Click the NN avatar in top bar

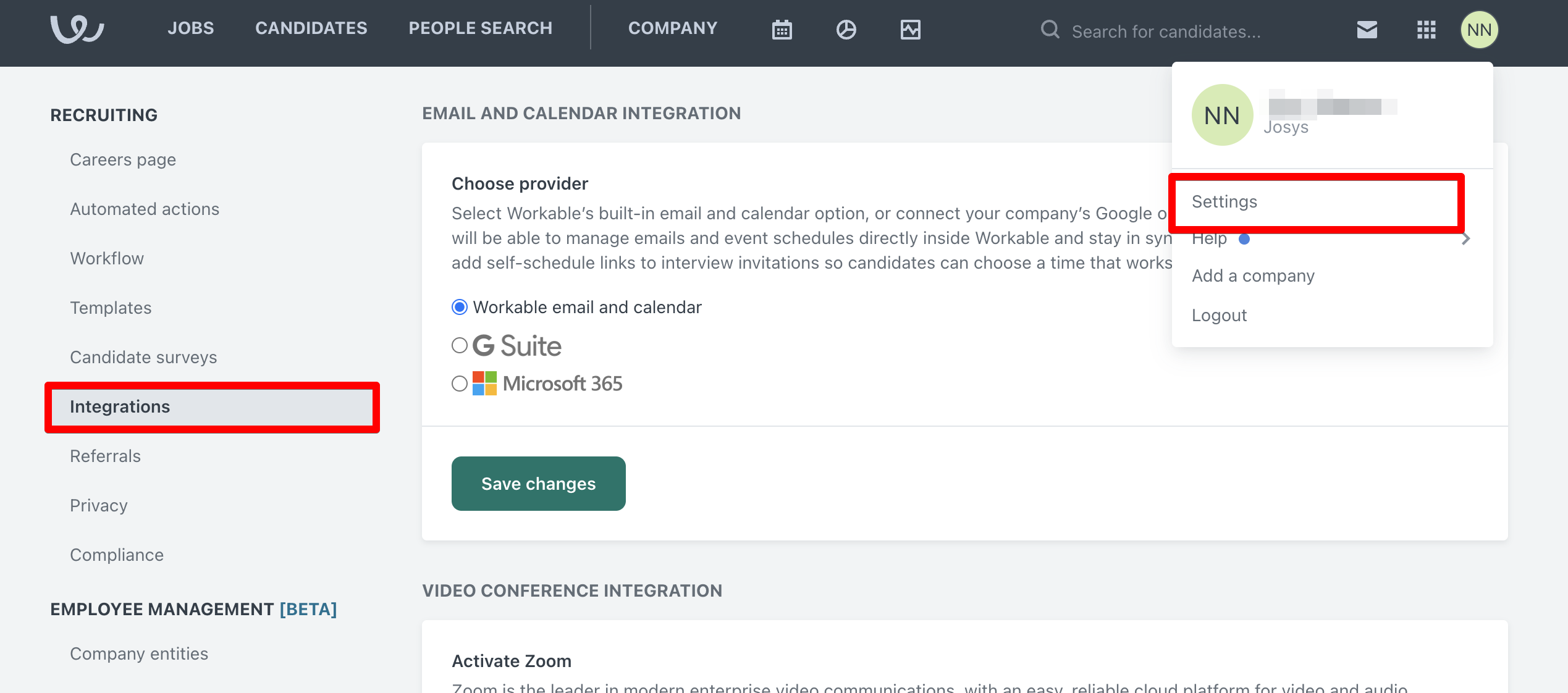pyautogui.click(x=1478, y=30)
